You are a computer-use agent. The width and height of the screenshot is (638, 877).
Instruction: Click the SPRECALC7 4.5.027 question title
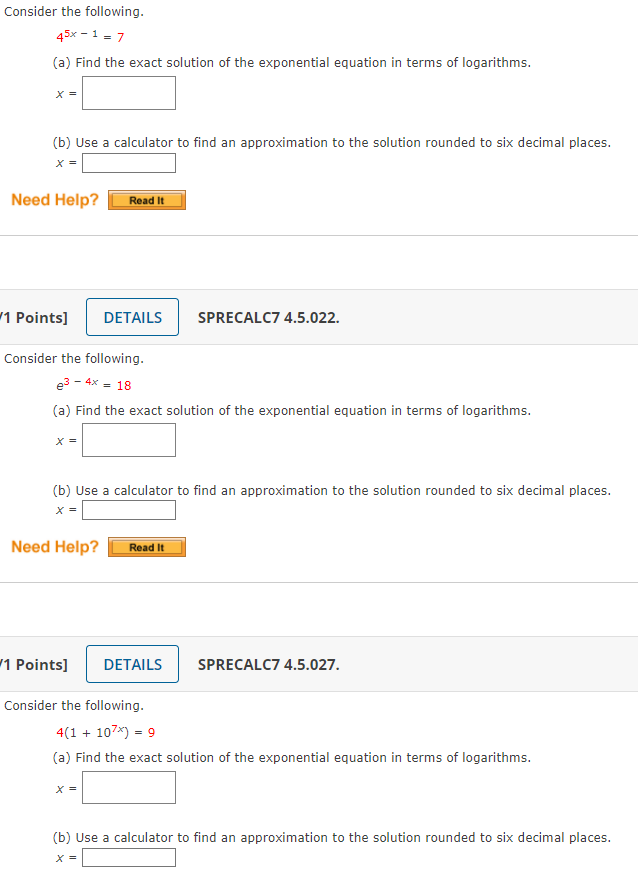coord(268,664)
